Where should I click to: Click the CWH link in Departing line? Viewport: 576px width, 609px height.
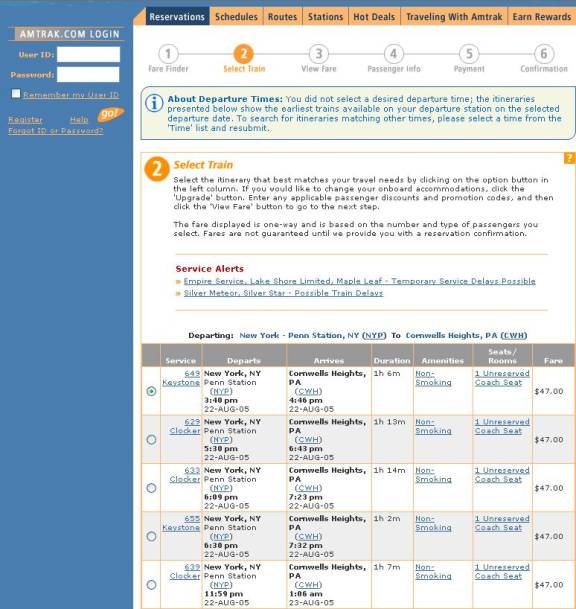pyautogui.click(x=514, y=335)
